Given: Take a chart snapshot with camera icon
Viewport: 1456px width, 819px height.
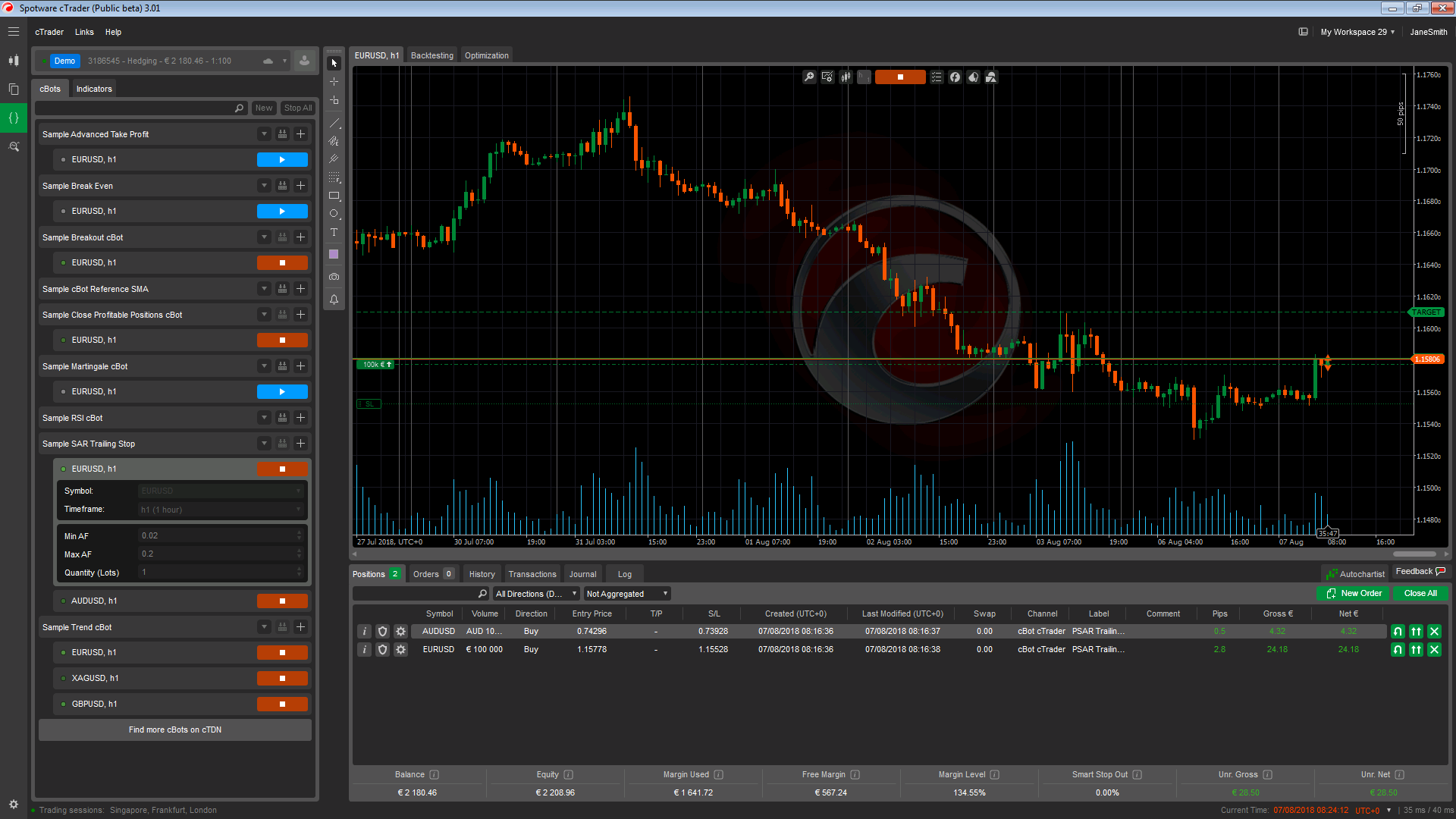Looking at the screenshot, I should [x=334, y=277].
